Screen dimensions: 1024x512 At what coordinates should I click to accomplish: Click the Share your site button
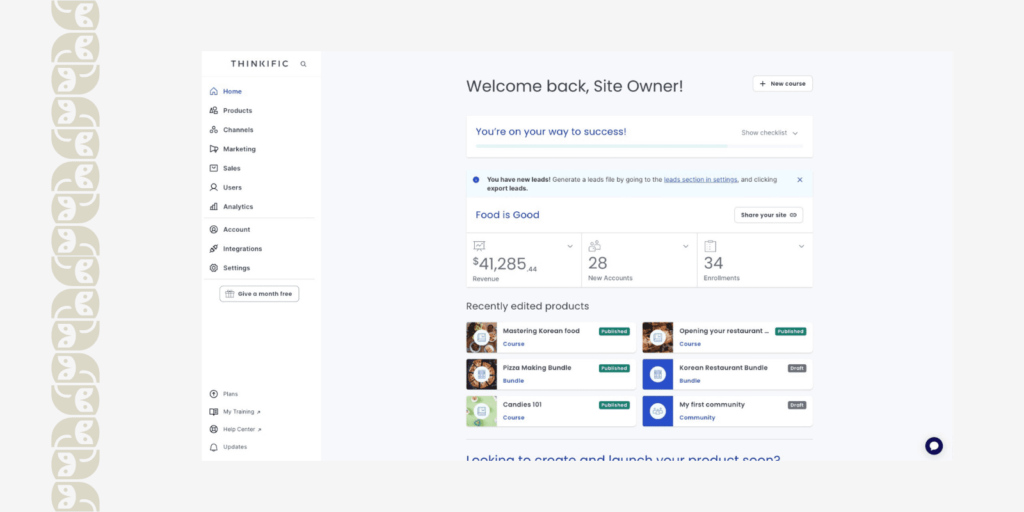point(768,215)
